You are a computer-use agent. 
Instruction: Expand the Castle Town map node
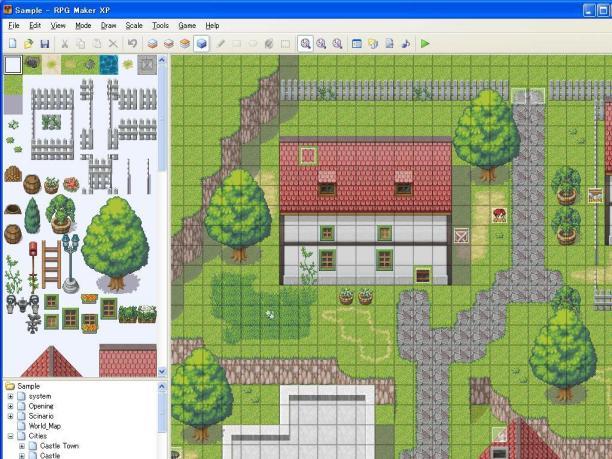[x=21, y=446]
